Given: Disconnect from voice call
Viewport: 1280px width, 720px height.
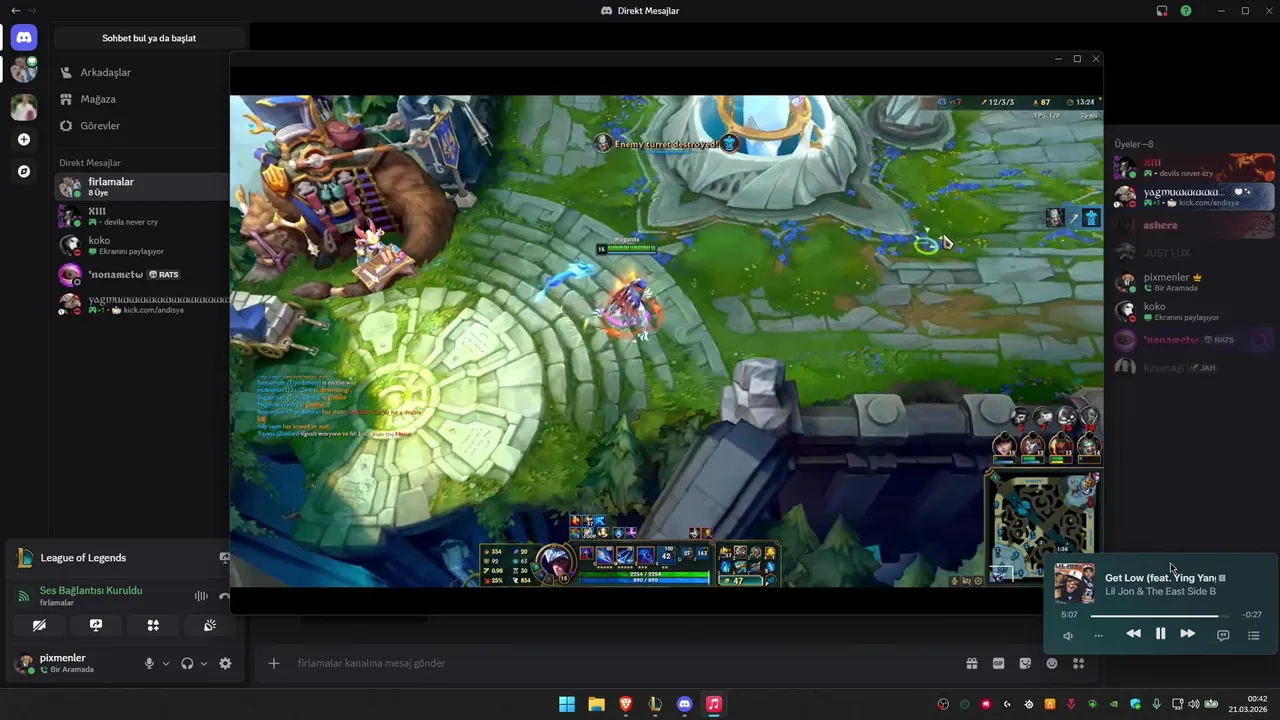Looking at the screenshot, I should click(x=224, y=596).
